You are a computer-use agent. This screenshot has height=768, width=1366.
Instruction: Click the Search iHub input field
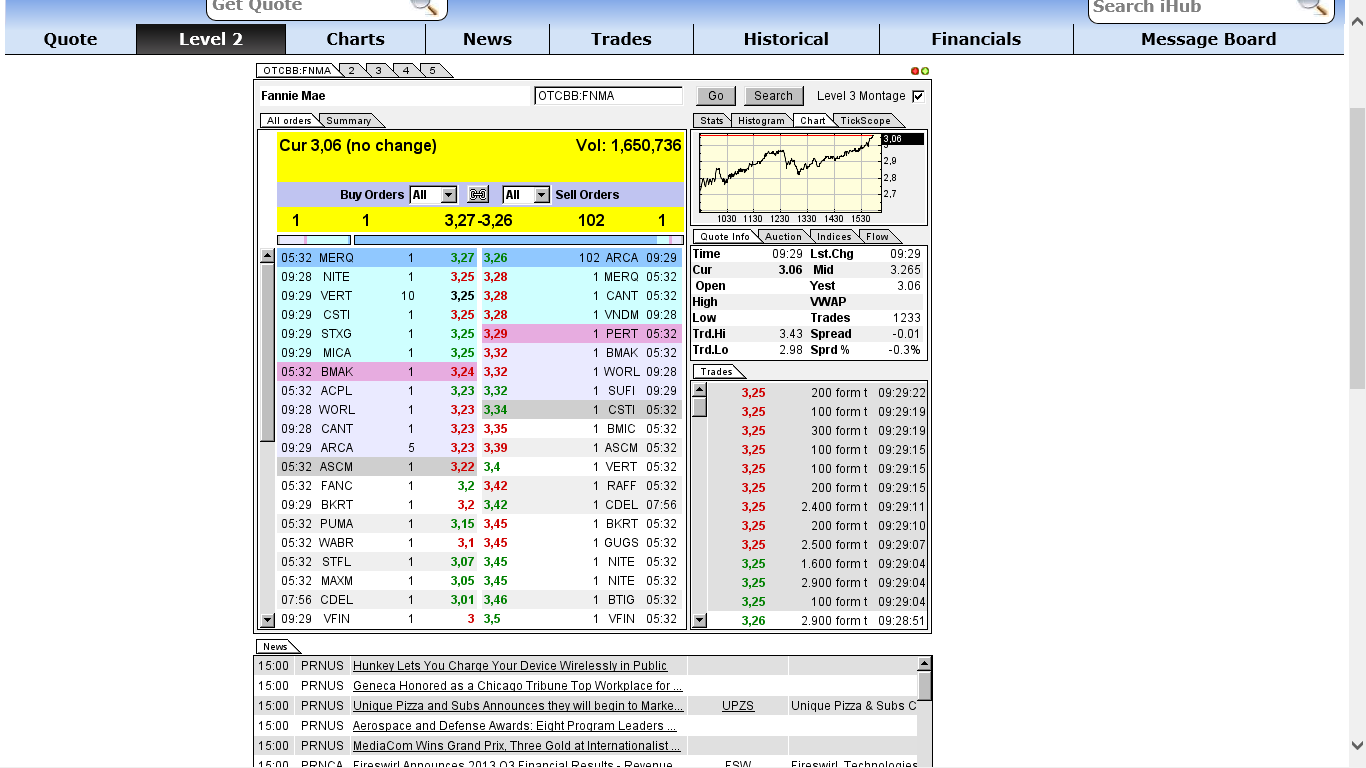point(1193,6)
